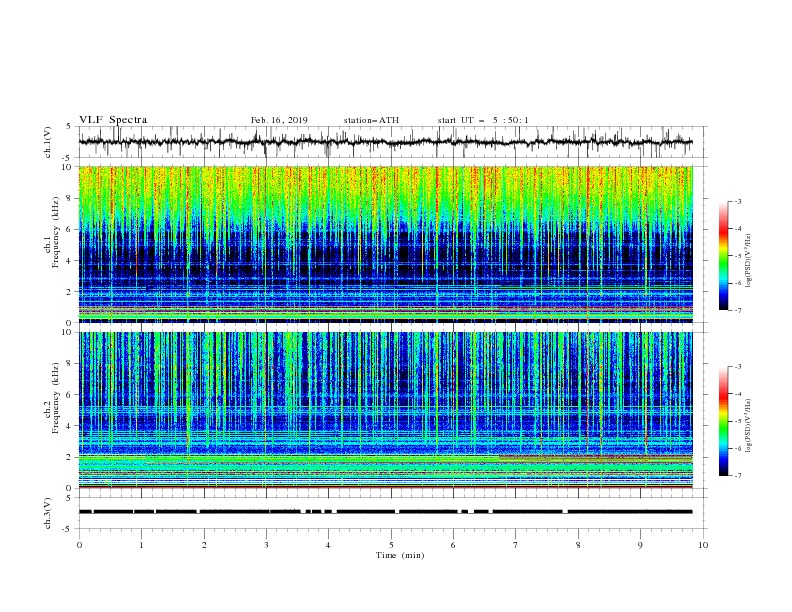Click the "1" tick on the Time axis

tap(141, 545)
